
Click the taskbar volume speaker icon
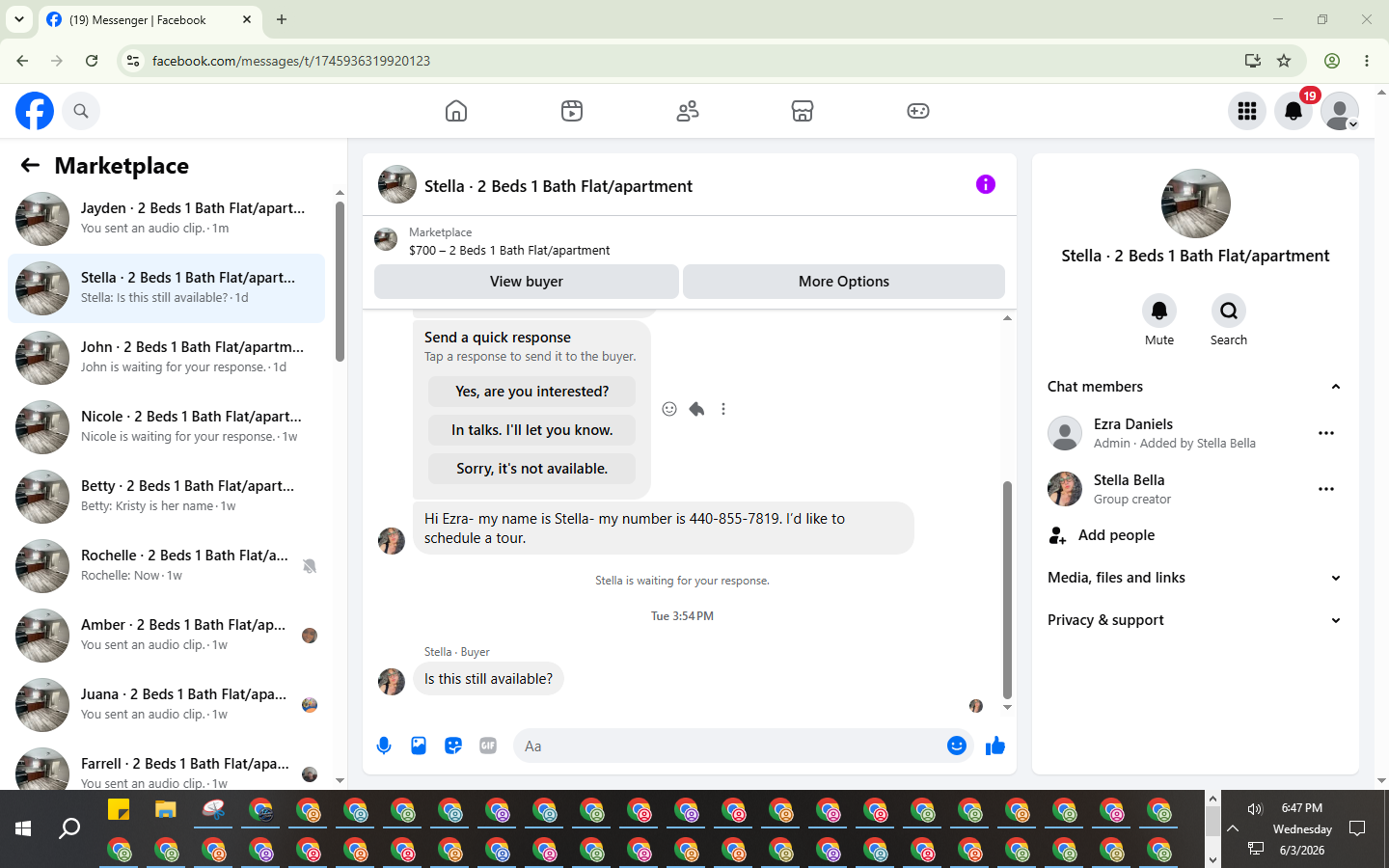click(x=1255, y=809)
